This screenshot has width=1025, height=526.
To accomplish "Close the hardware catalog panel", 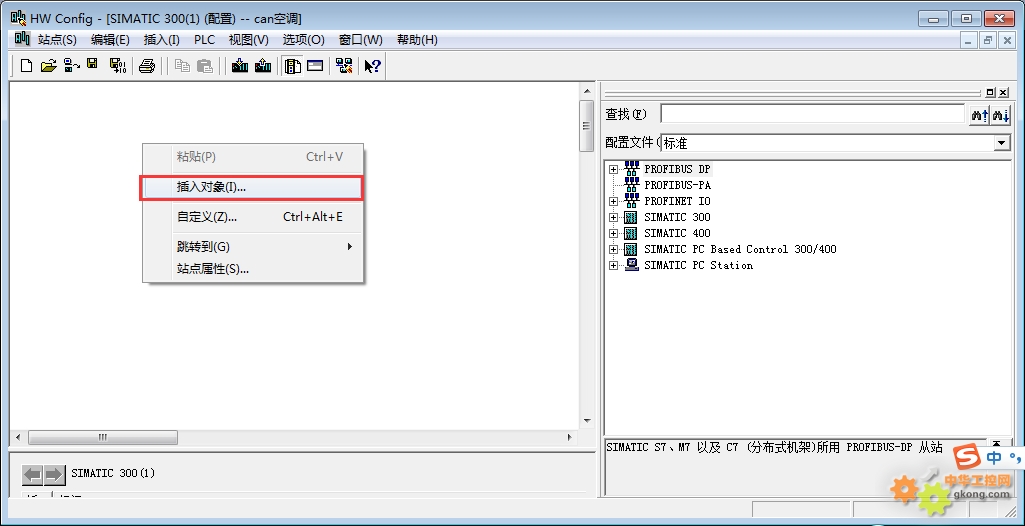I will tap(1003, 93).
